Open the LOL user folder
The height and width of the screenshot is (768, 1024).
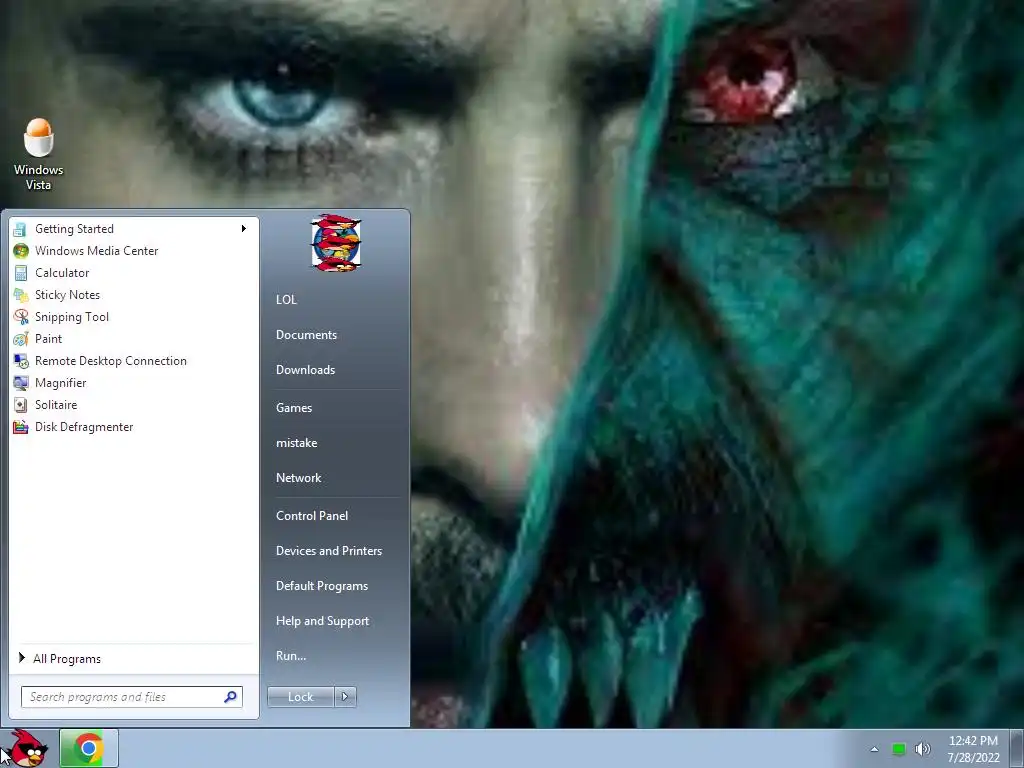tap(286, 300)
